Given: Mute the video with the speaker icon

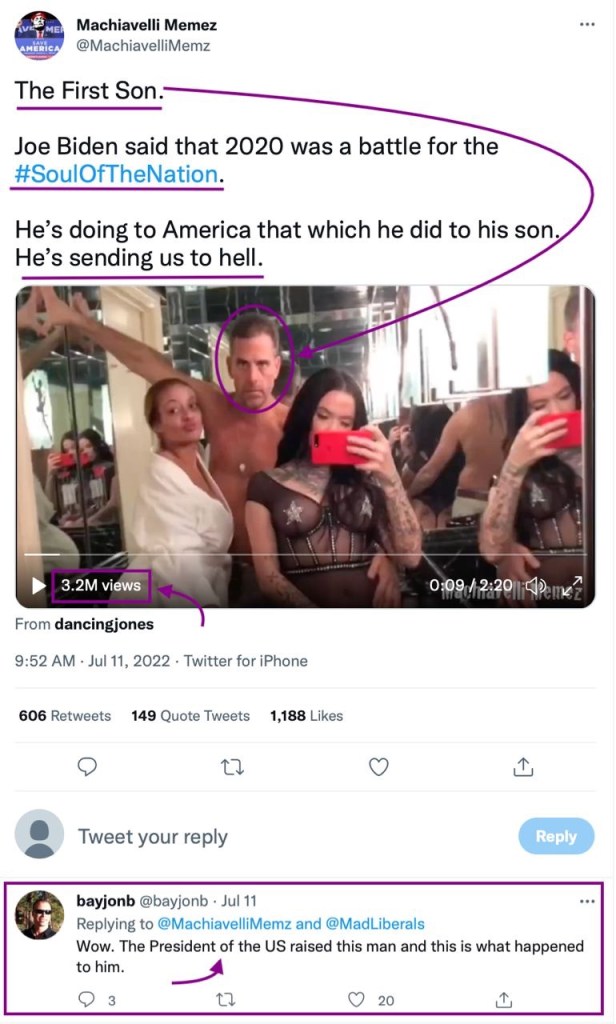Looking at the screenshot, I should pyautogui.click(x=536, y=586).
